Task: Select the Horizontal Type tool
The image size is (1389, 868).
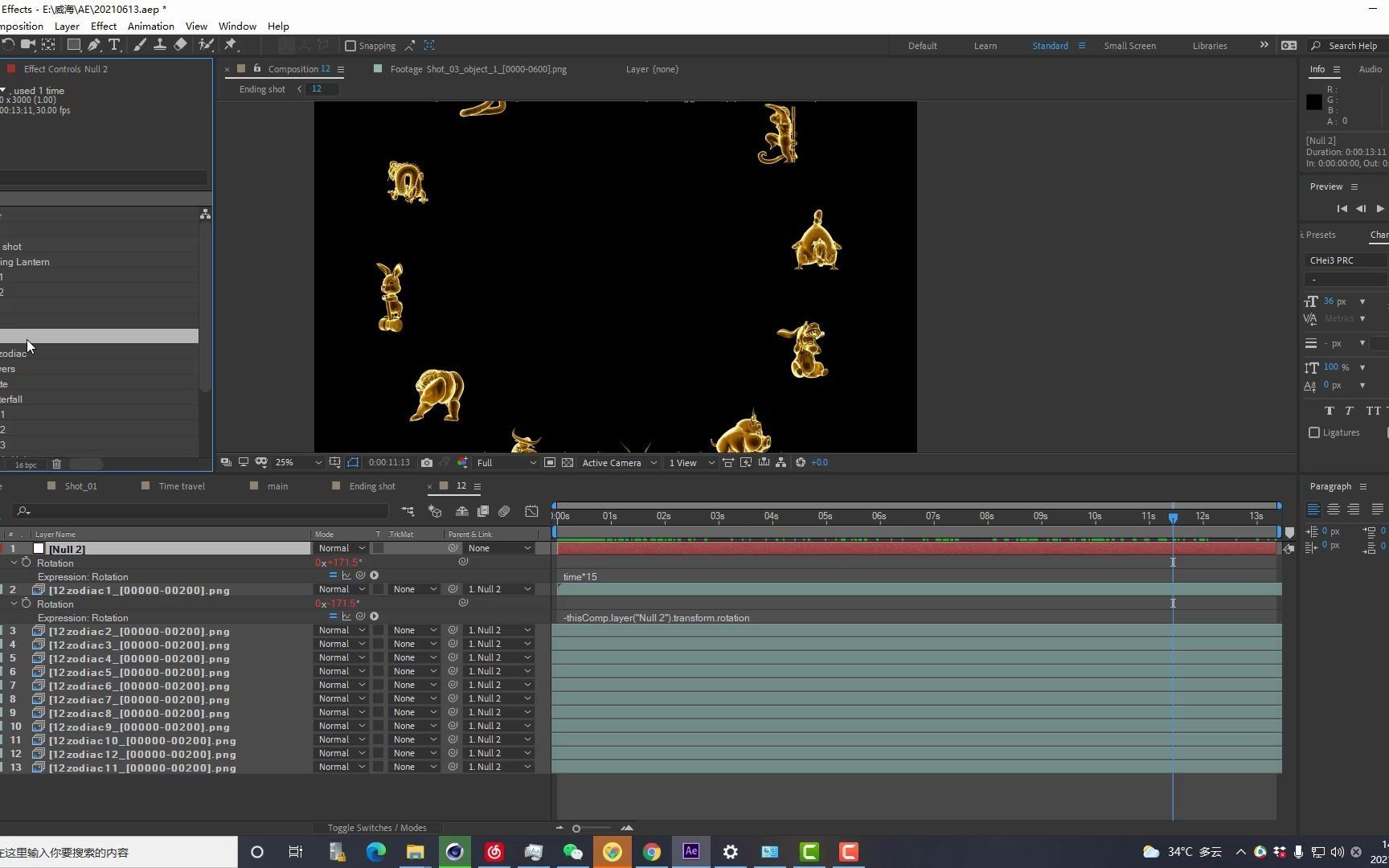Action: [114, 45]
